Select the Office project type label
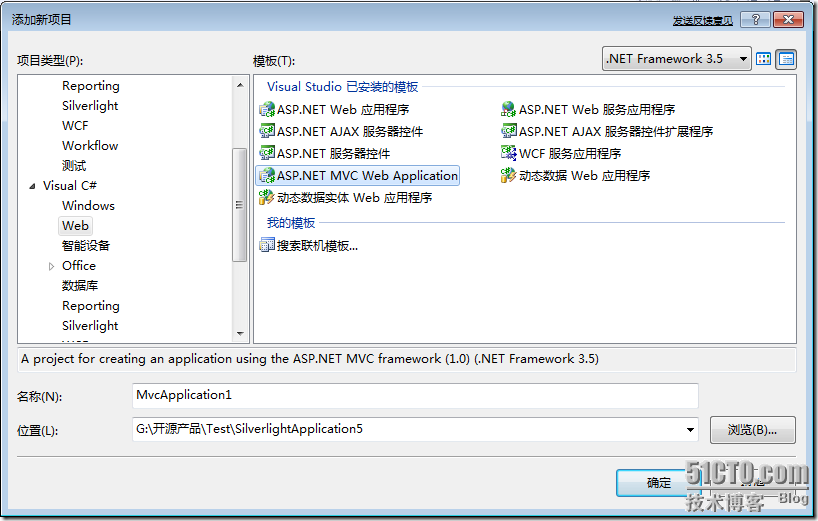 (79, 265)
